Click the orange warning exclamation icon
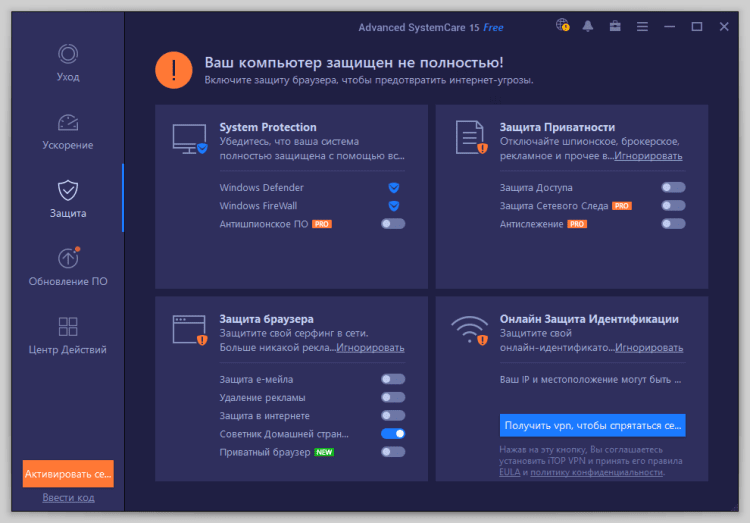The image size is (750, 523). [x=174, y=70]
